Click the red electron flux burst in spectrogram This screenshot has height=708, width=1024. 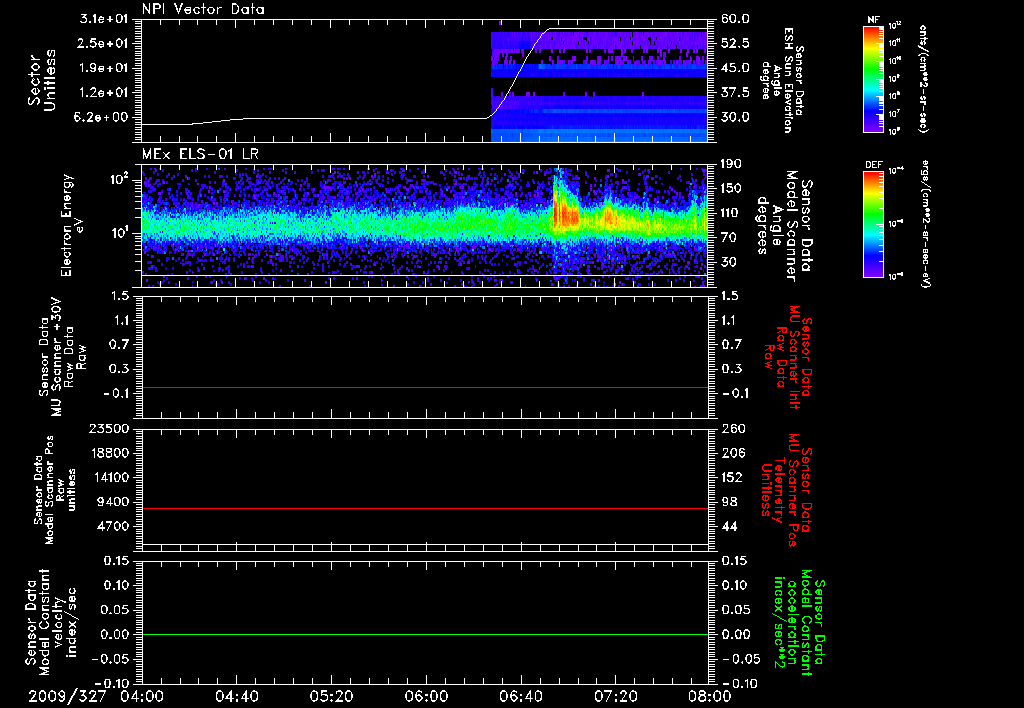pyautogui.click(x=566, y=214)
